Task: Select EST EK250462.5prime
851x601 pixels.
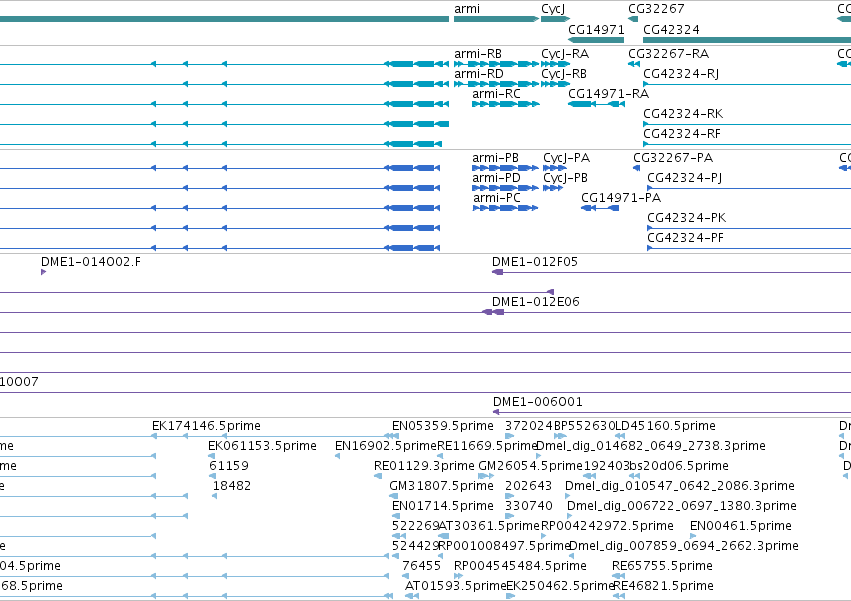Action: (x=560, y=586)
